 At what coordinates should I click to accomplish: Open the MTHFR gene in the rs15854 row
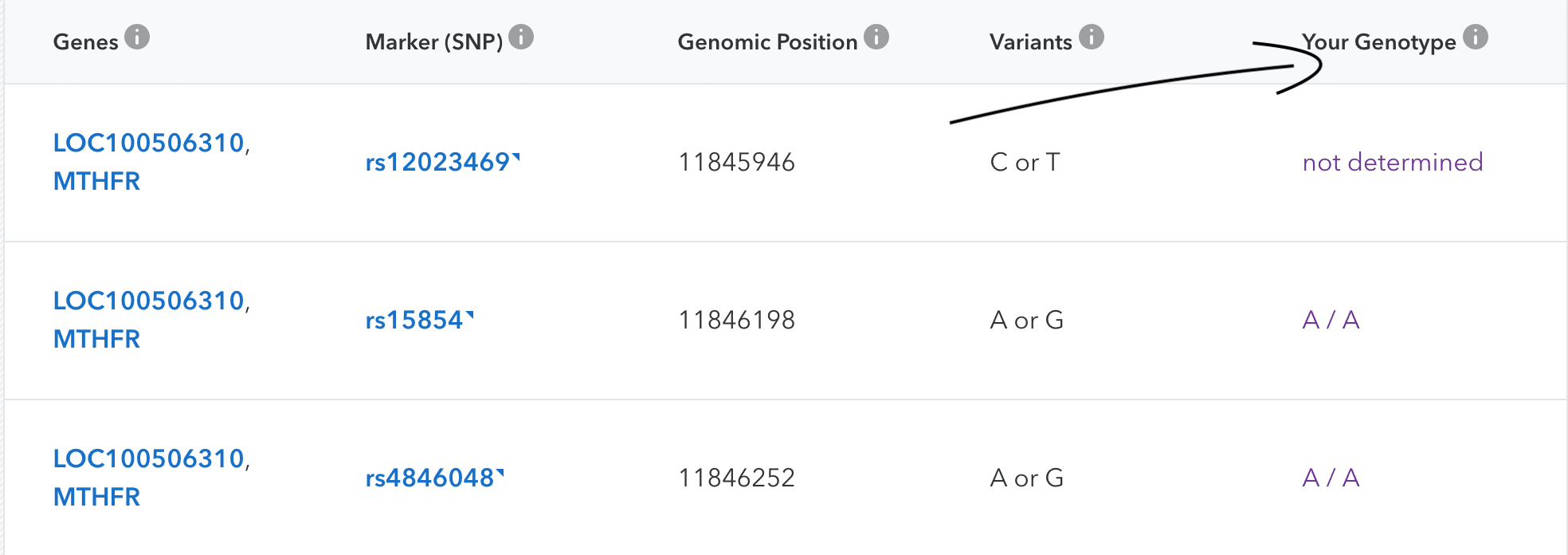96,339
